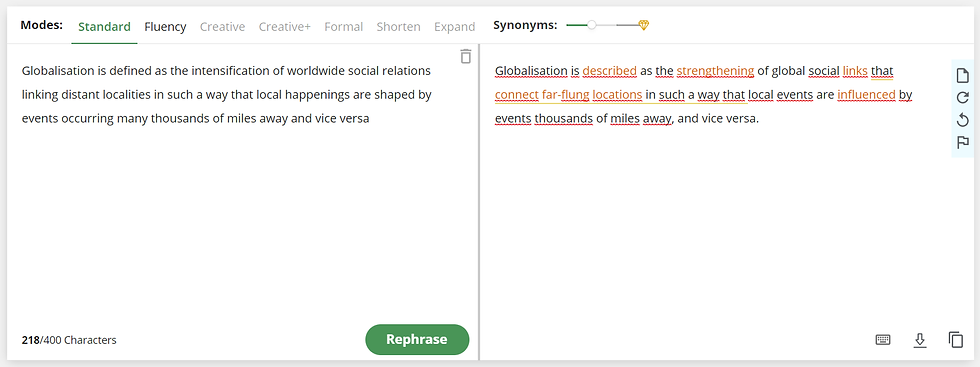Click inside the input text area

tap(242, 188)
